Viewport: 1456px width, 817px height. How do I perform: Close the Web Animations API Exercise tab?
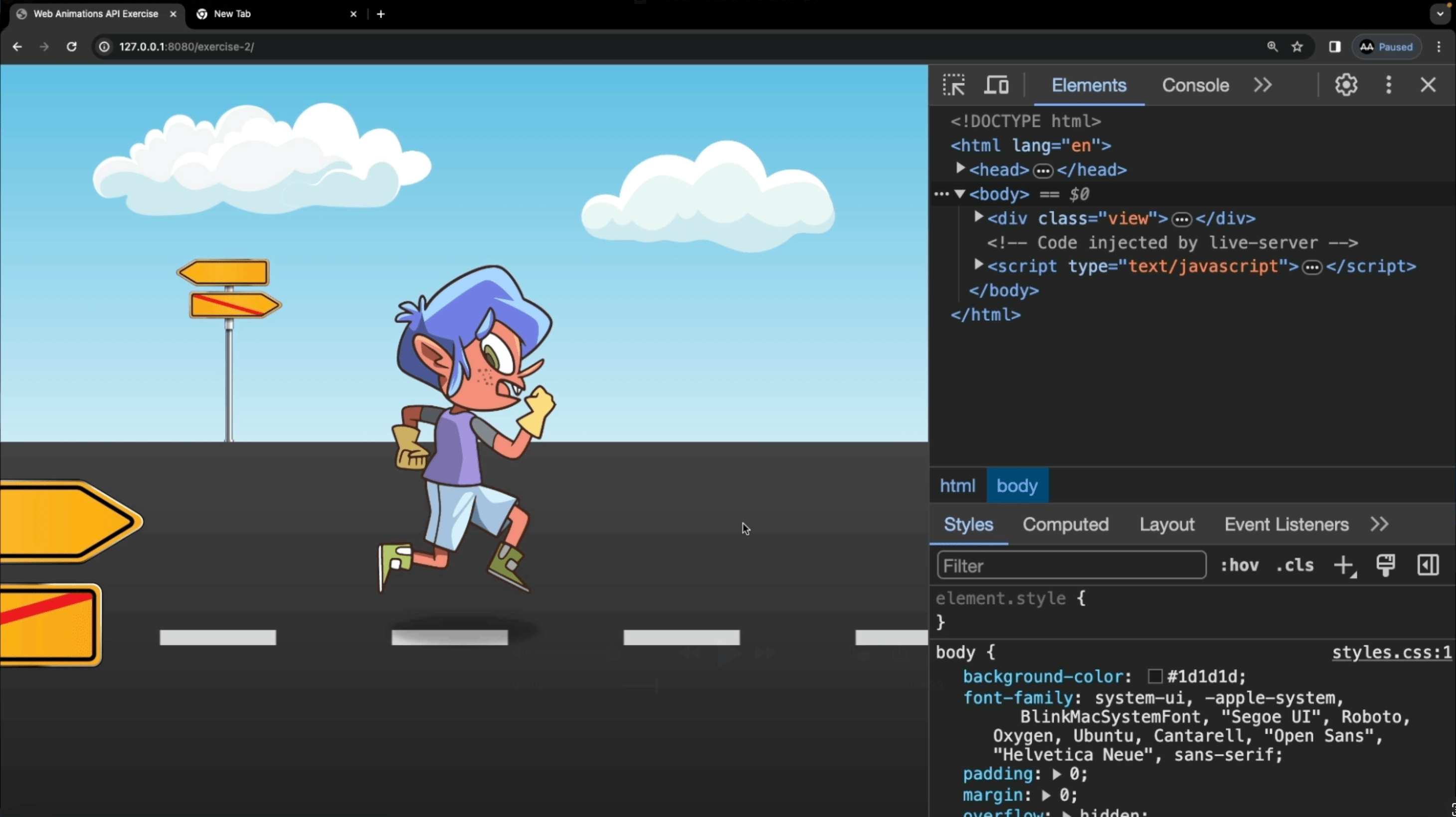pyautogui.click(x=173, y=14)
